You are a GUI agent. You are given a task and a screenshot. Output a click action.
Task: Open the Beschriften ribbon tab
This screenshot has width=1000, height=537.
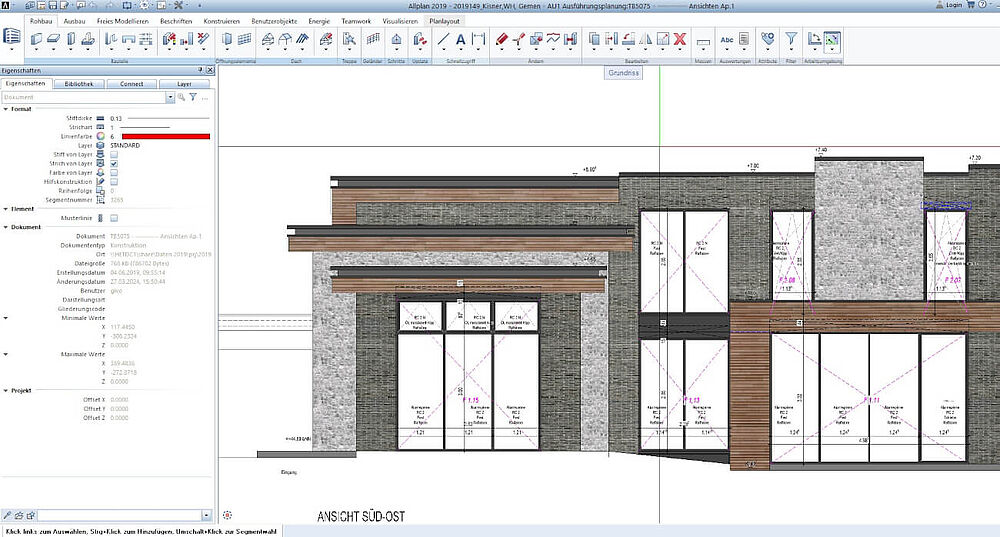point(176,21)
